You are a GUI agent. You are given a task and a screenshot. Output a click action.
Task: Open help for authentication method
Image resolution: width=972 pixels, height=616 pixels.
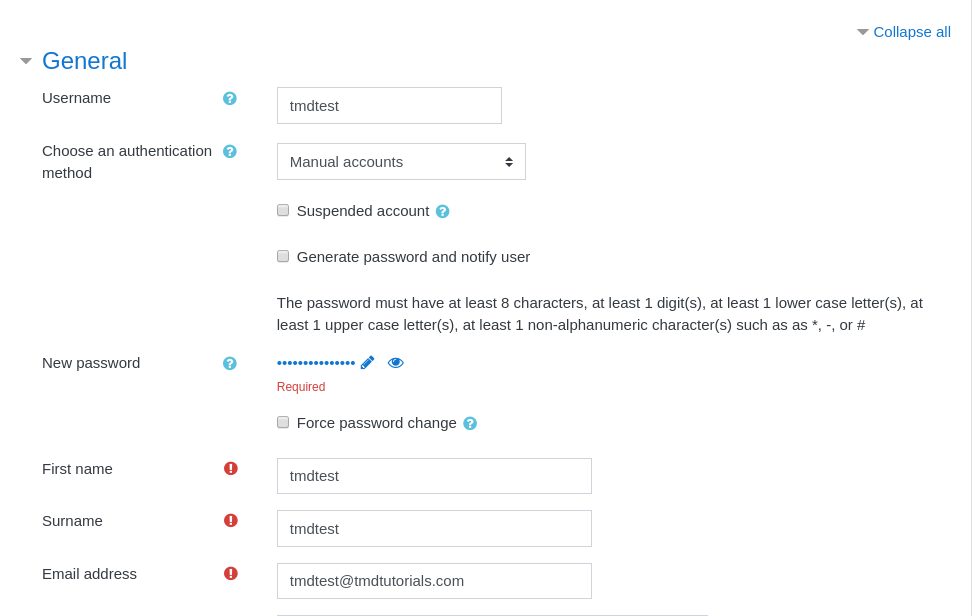click(x=230, y=151)
